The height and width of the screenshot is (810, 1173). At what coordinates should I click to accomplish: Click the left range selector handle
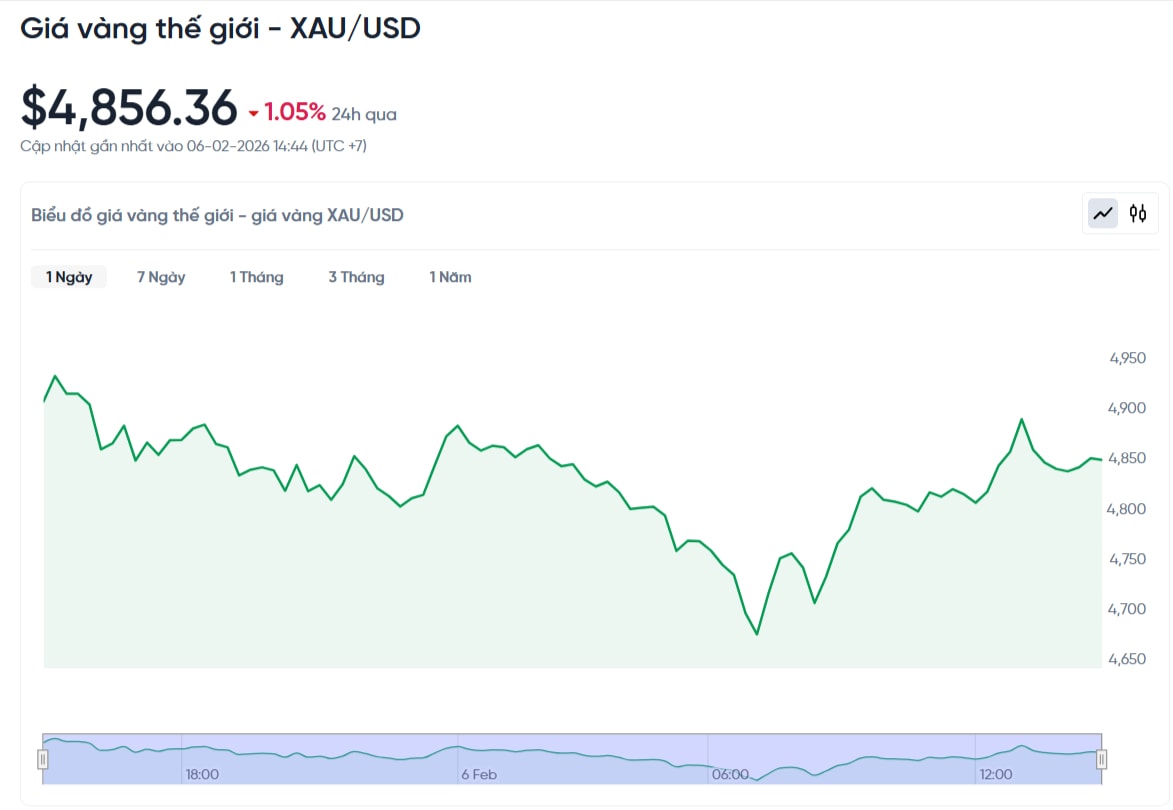coord(42,758)
